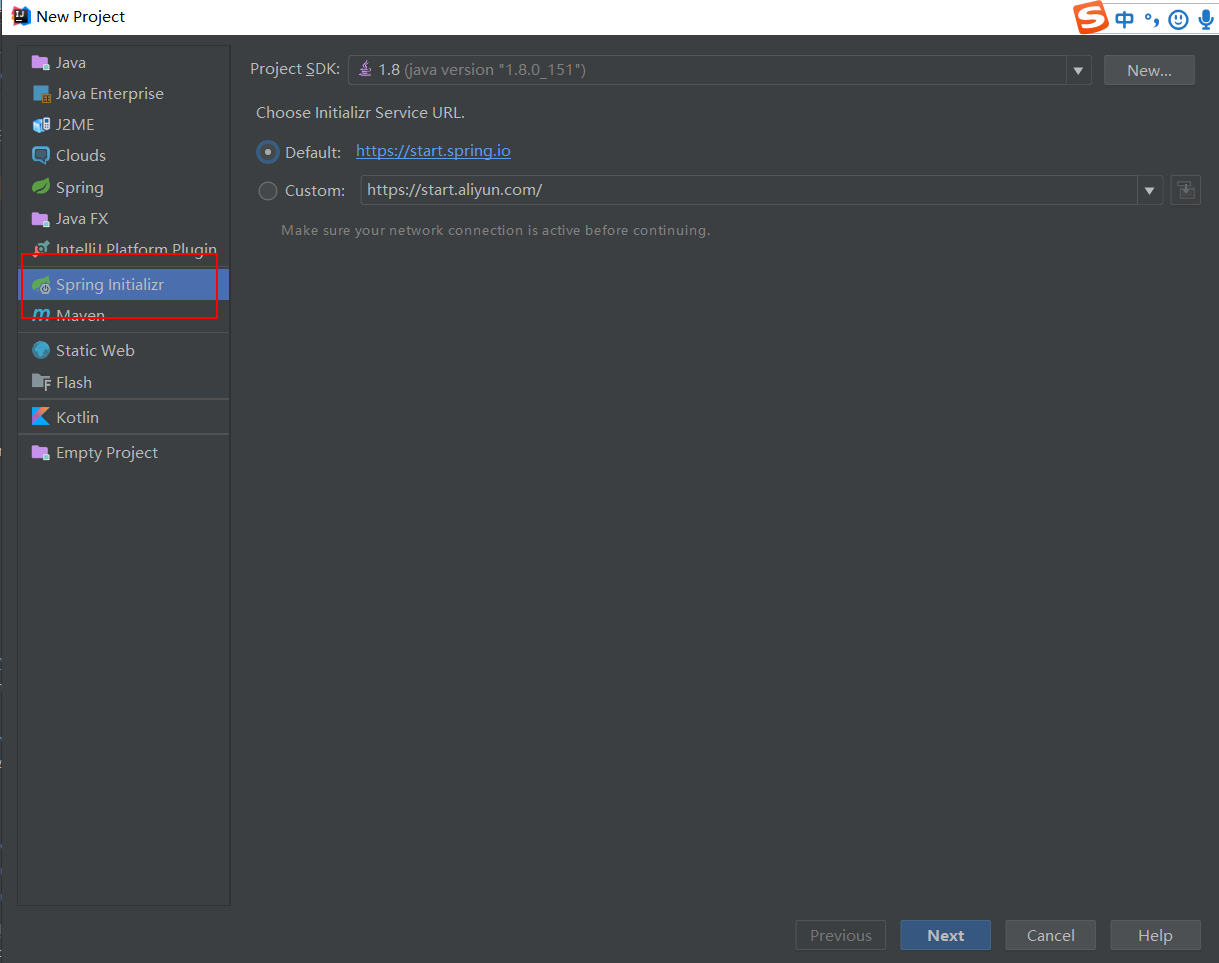Click the Next button
1219x963 pixels.
coord(945,935)
